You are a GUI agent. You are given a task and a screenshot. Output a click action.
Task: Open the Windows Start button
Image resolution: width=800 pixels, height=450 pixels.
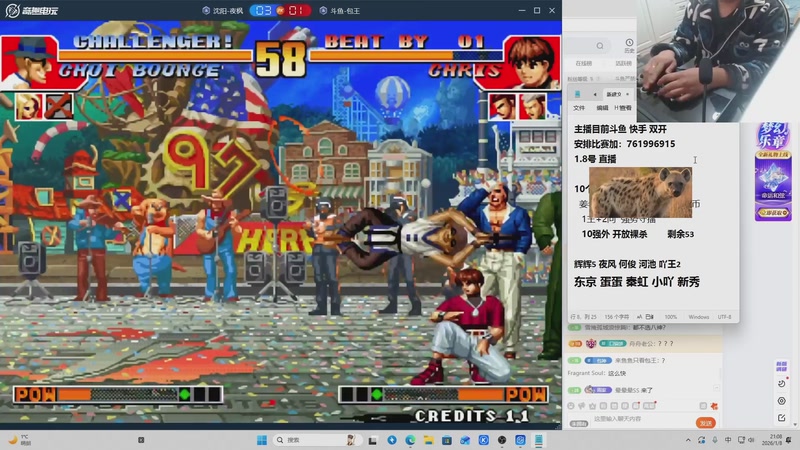click(x=262, y=440)
